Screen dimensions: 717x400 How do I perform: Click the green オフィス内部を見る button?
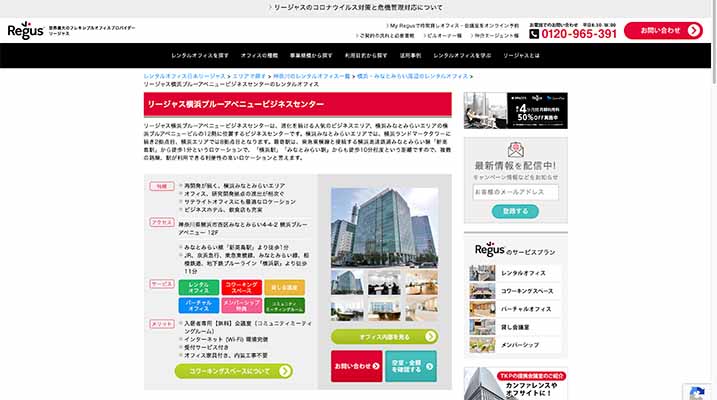point(384,337)
